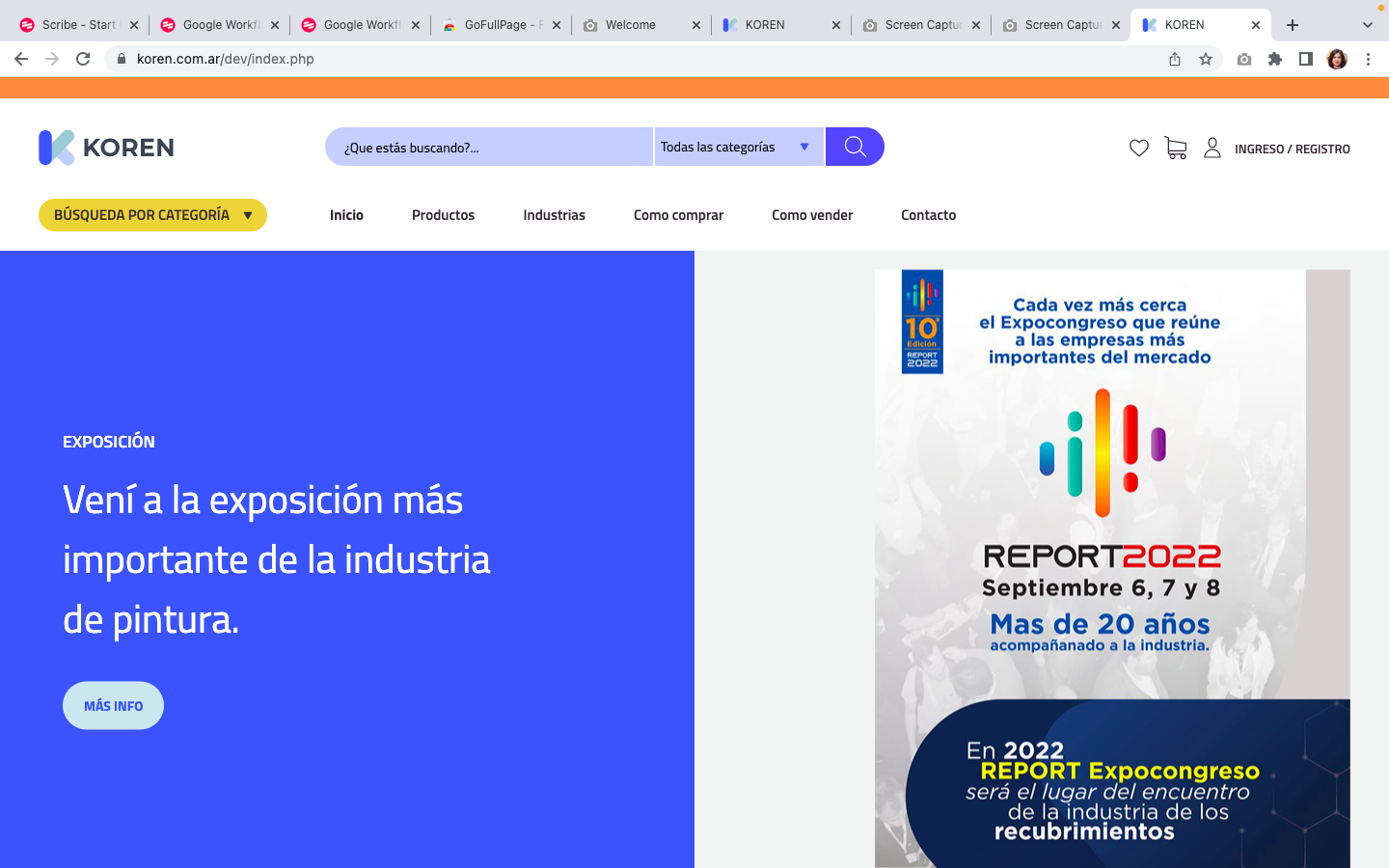Viewport: 1389px width, 868px height.
Task: Open a new tab with plus icon
Action: point(1293,25)
